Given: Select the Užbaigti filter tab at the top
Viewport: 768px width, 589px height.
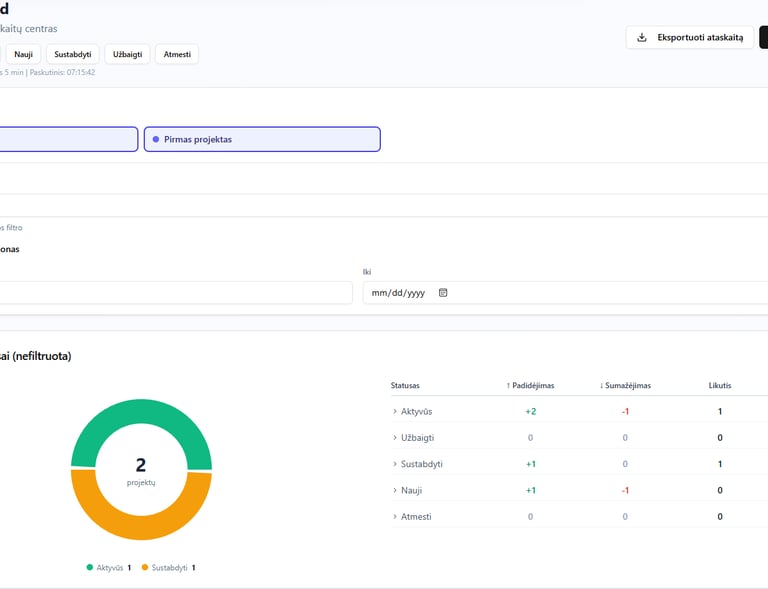Looking at the screenshot, I should [x=127, y=54].
